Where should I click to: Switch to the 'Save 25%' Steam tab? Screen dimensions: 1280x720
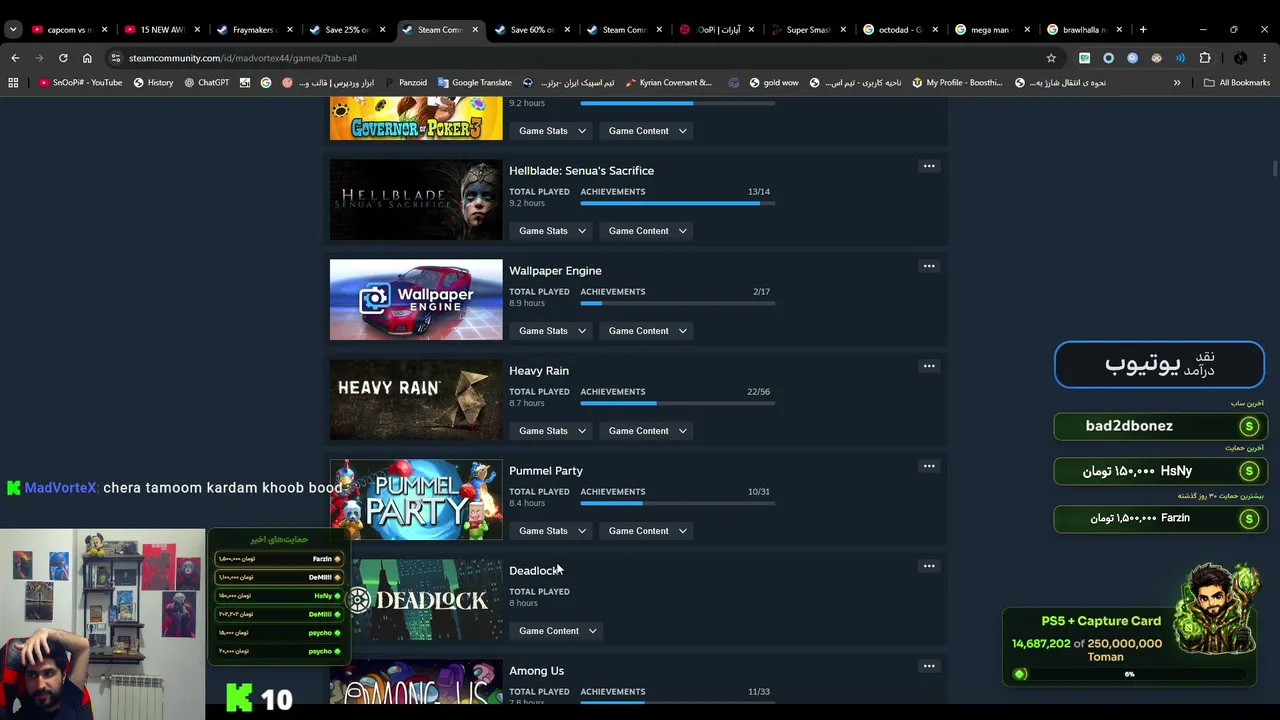(x=345, y=30)
